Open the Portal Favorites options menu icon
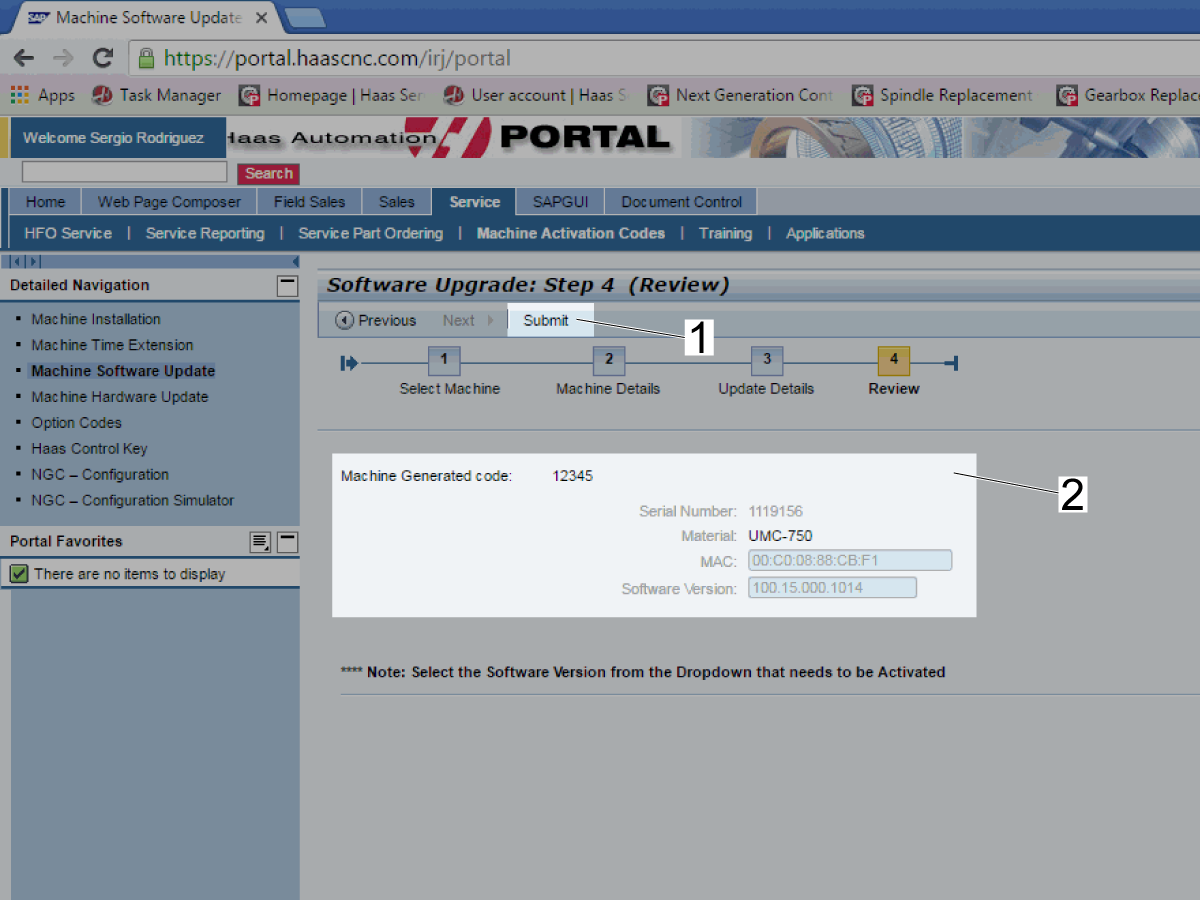Image resolution: width=1200 pixels, height=900 pixels. (260, 542)
